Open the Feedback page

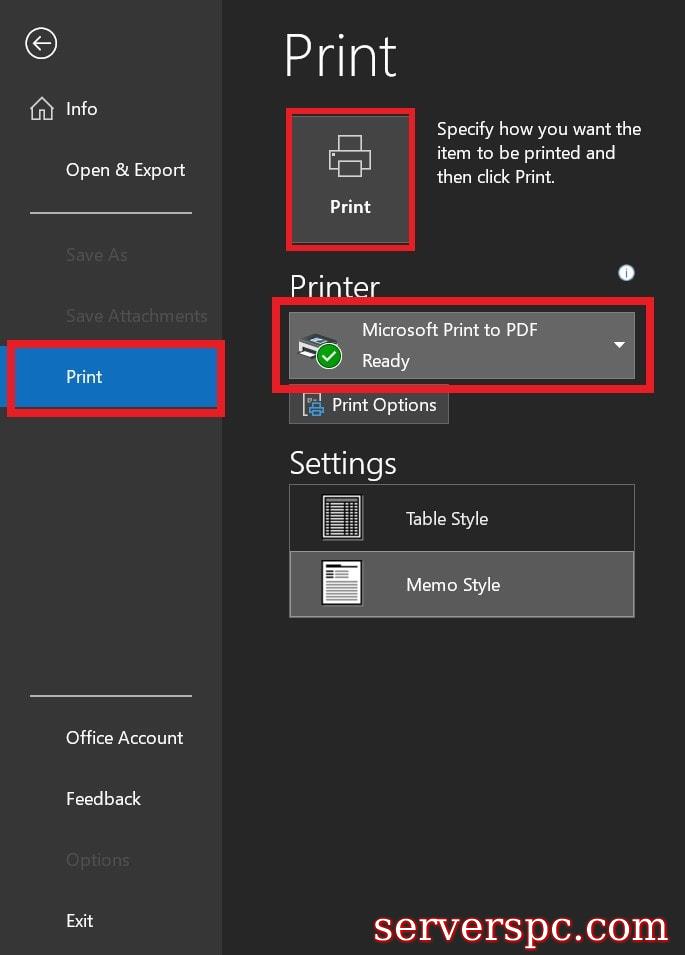click(x=103, y=799)
